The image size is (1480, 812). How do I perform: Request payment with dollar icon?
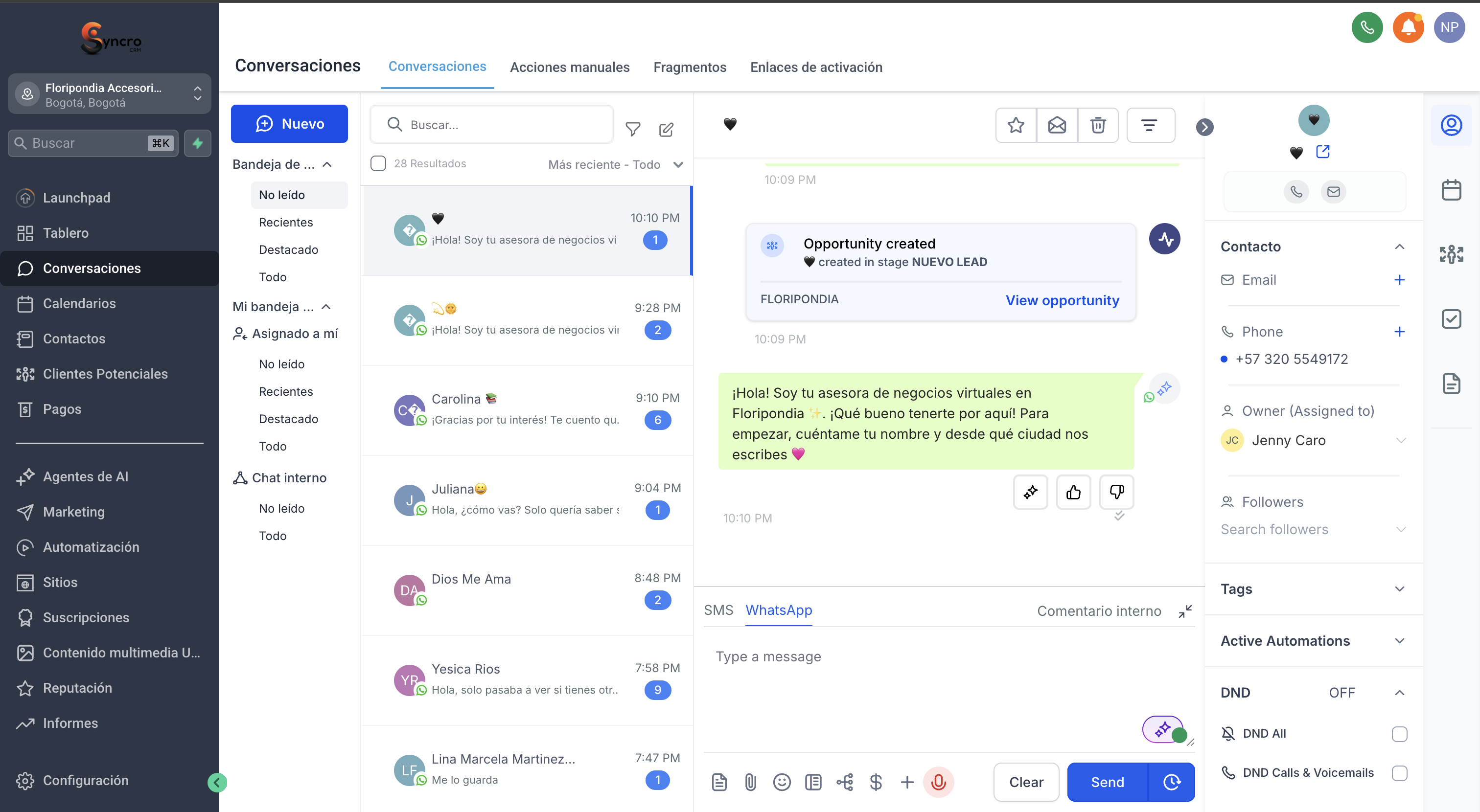pos(876,782)
